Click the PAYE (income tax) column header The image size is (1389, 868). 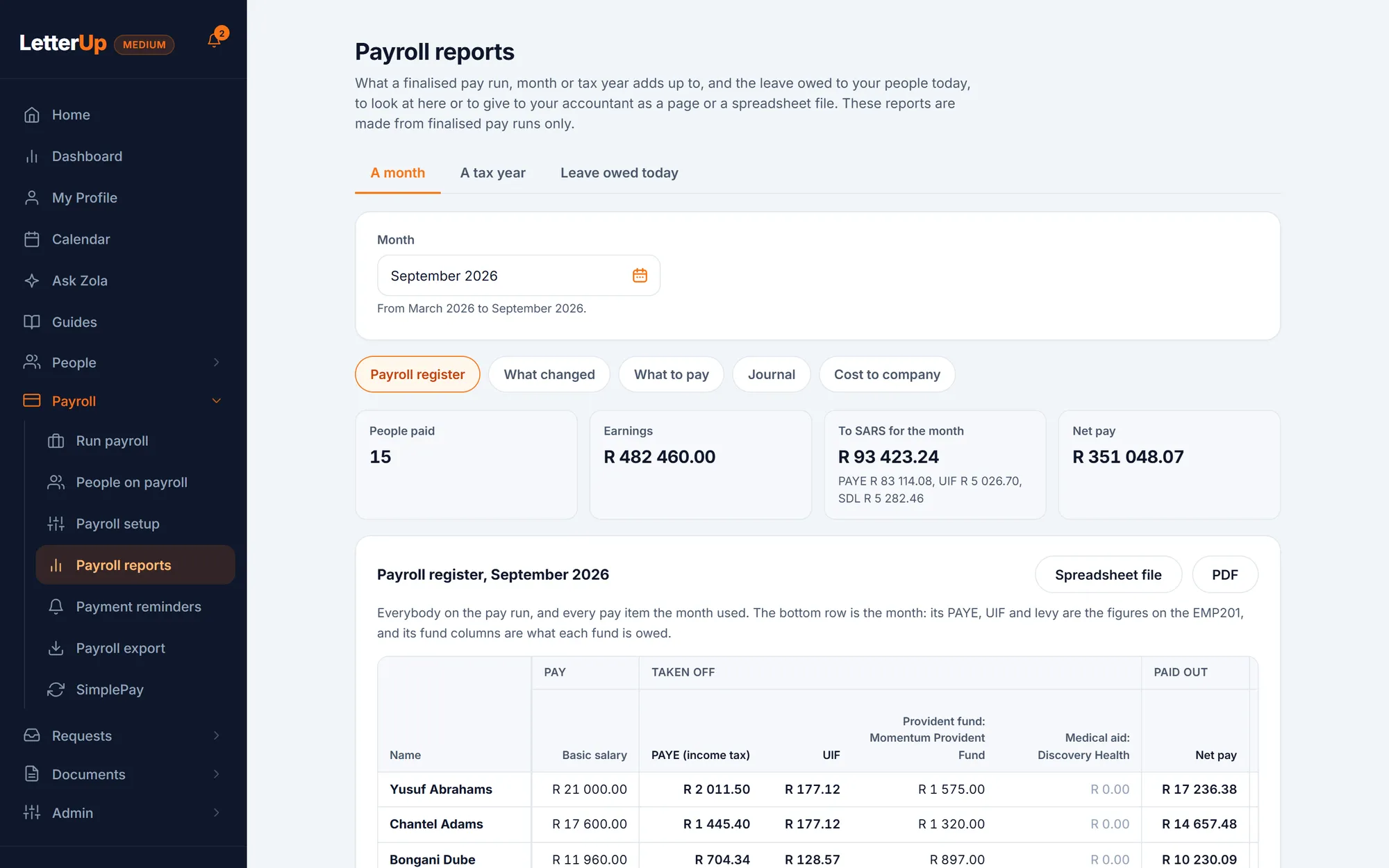pyautogui.click(x=701, y=755)
